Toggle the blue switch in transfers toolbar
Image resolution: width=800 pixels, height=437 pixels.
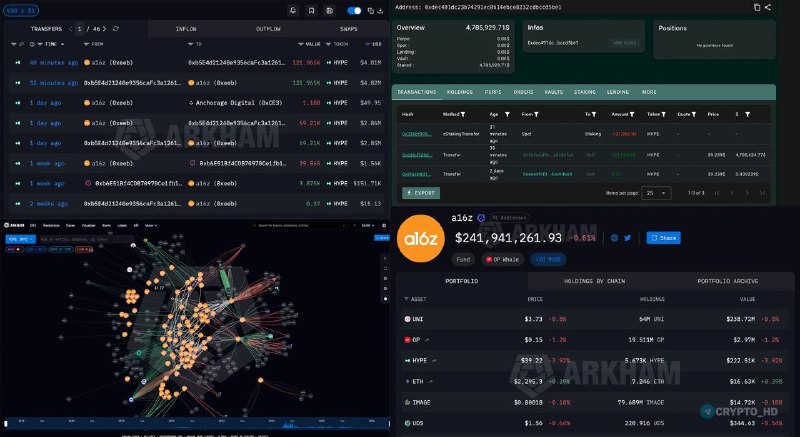pos(354,10)
